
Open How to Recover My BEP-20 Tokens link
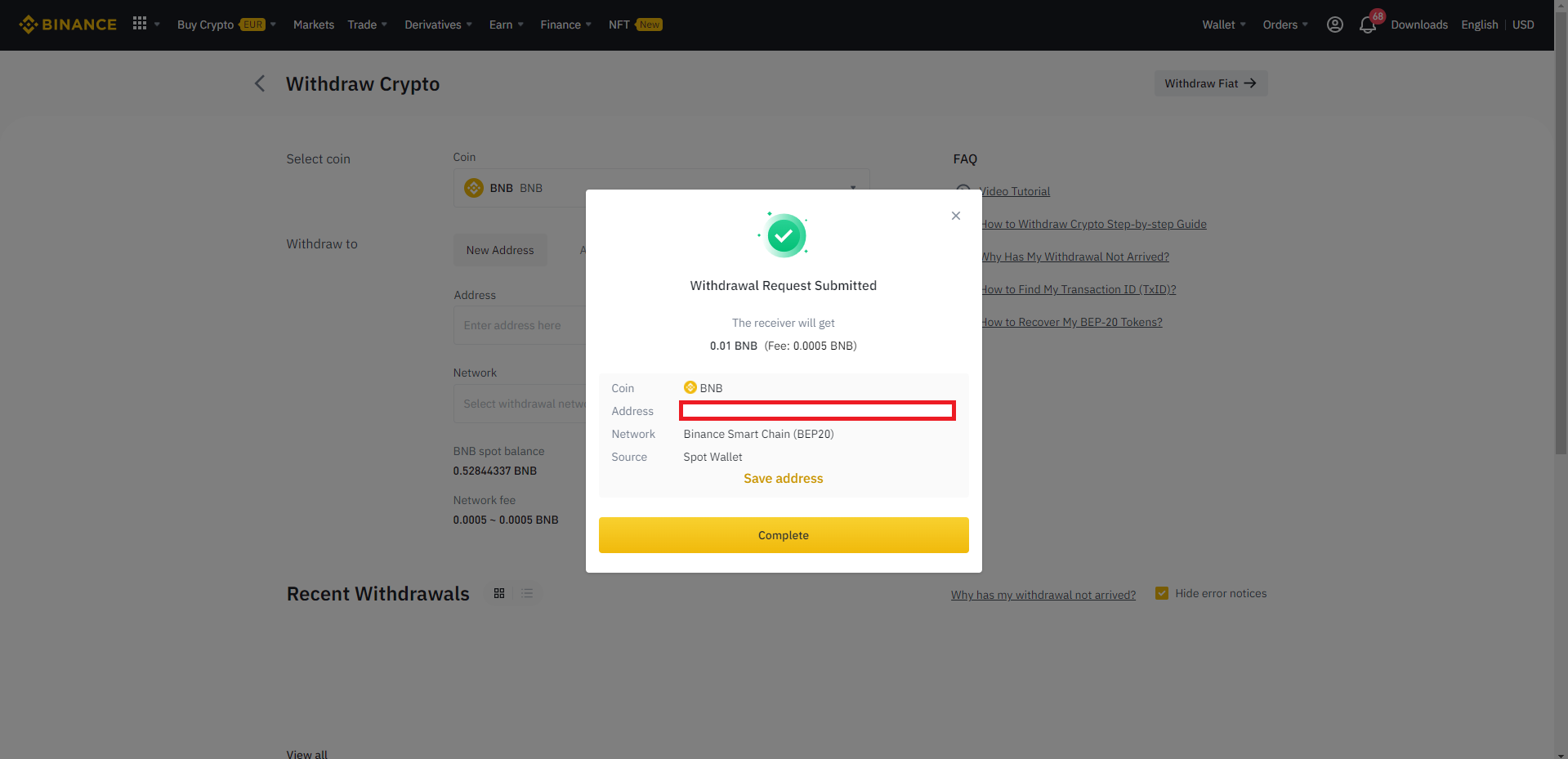pyautogui.click(x=1071, y=322)
